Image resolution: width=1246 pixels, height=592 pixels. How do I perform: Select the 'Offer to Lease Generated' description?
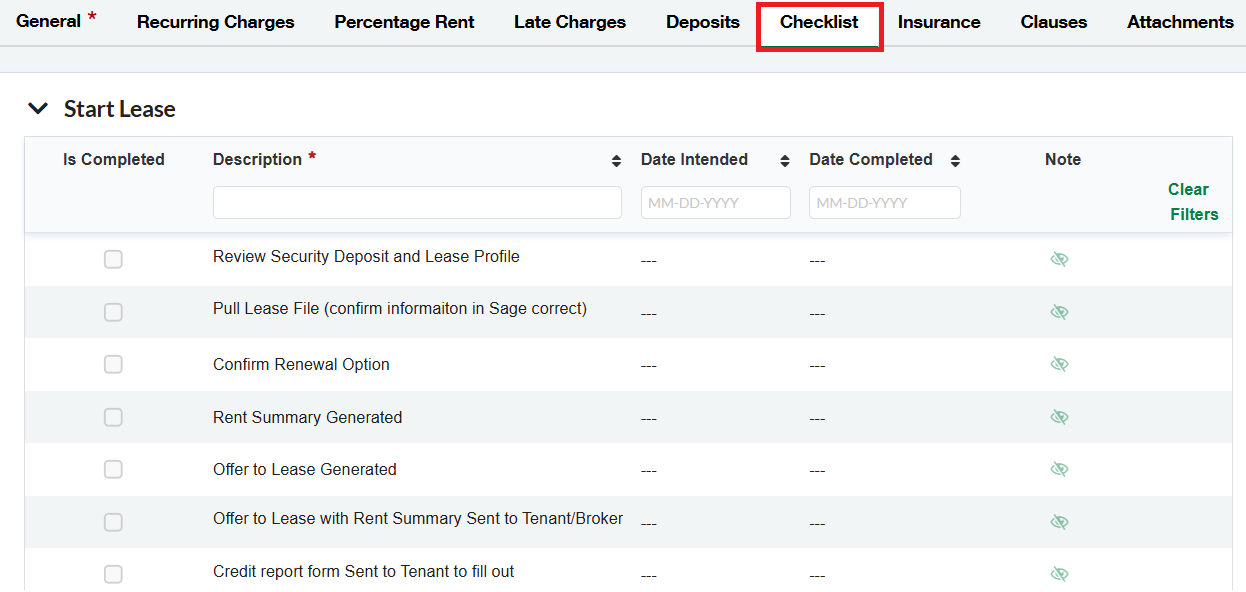point(305,470)
